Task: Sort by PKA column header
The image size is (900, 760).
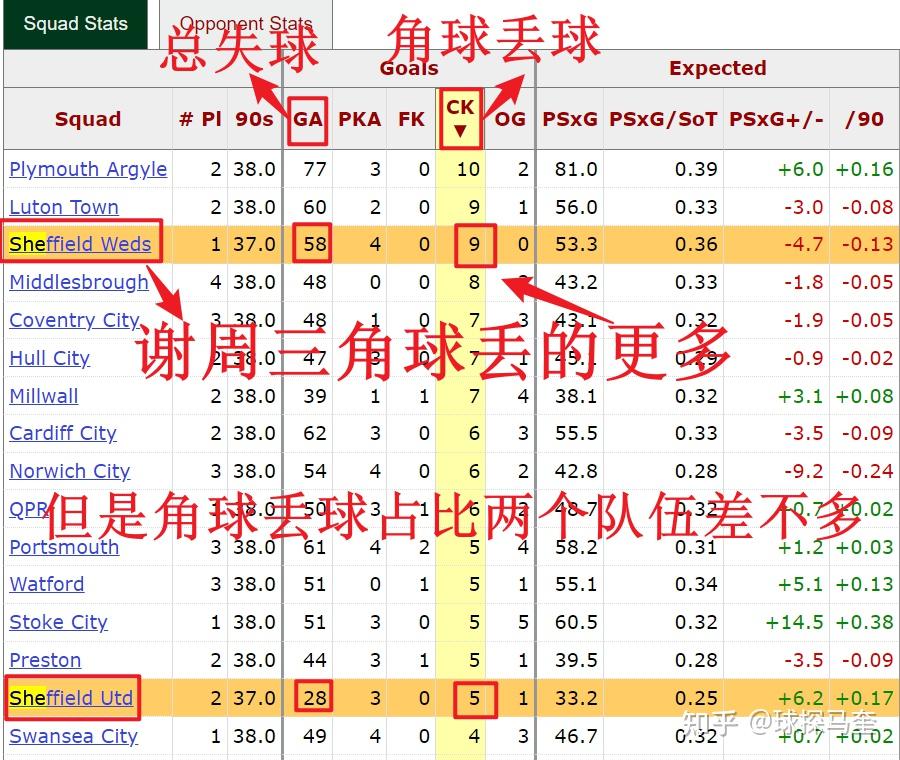Action: pyautogui.click(x=359, y=119)
